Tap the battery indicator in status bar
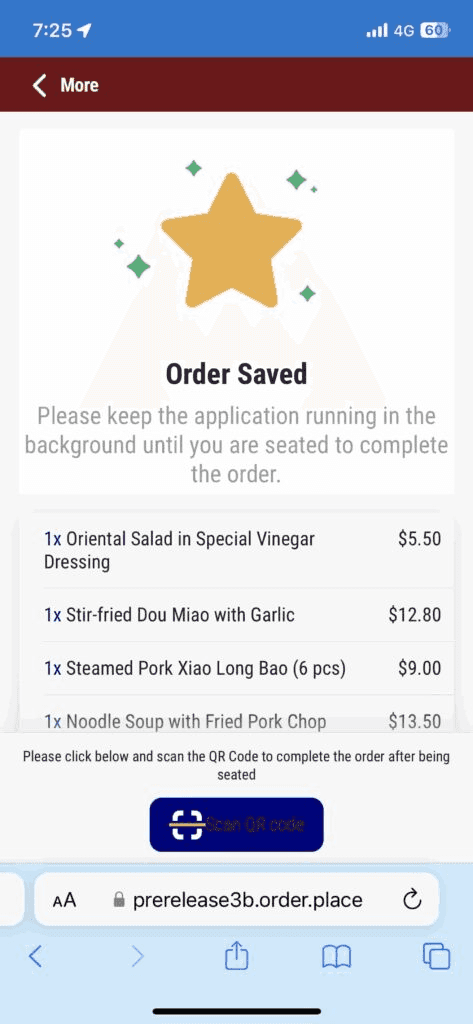Image resolution: width=473 pixels, height=1024 pixels. [x=435, y=30]
